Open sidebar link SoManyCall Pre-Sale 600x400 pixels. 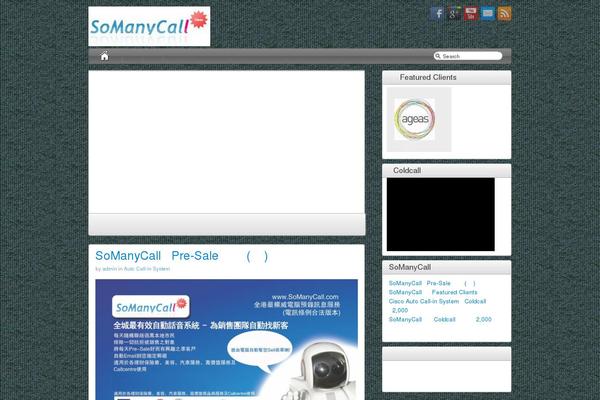coord(432,283)
